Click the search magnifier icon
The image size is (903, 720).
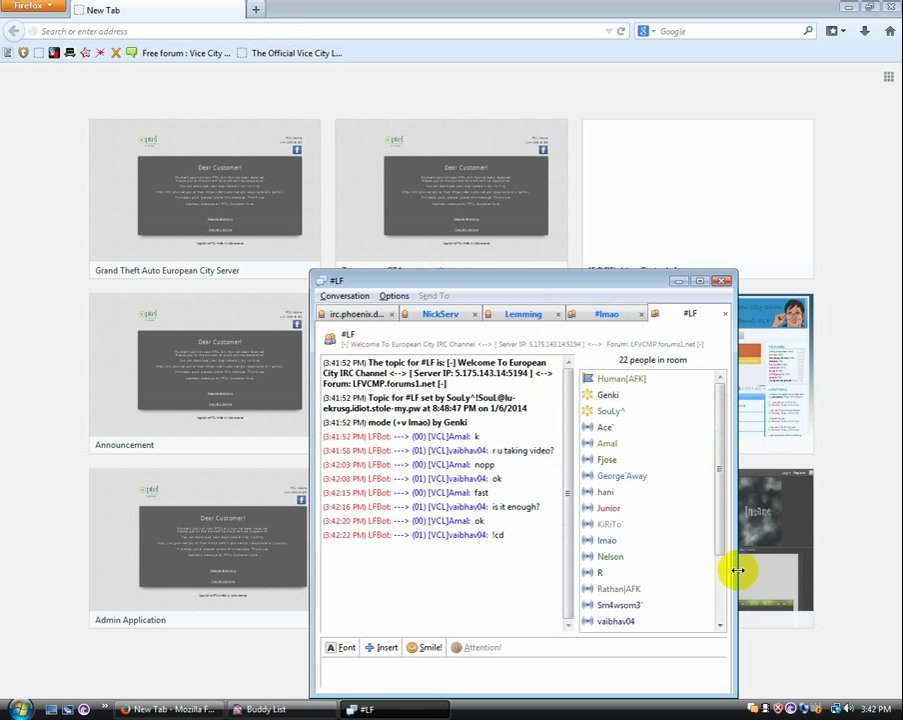click(x=808, y=31)
